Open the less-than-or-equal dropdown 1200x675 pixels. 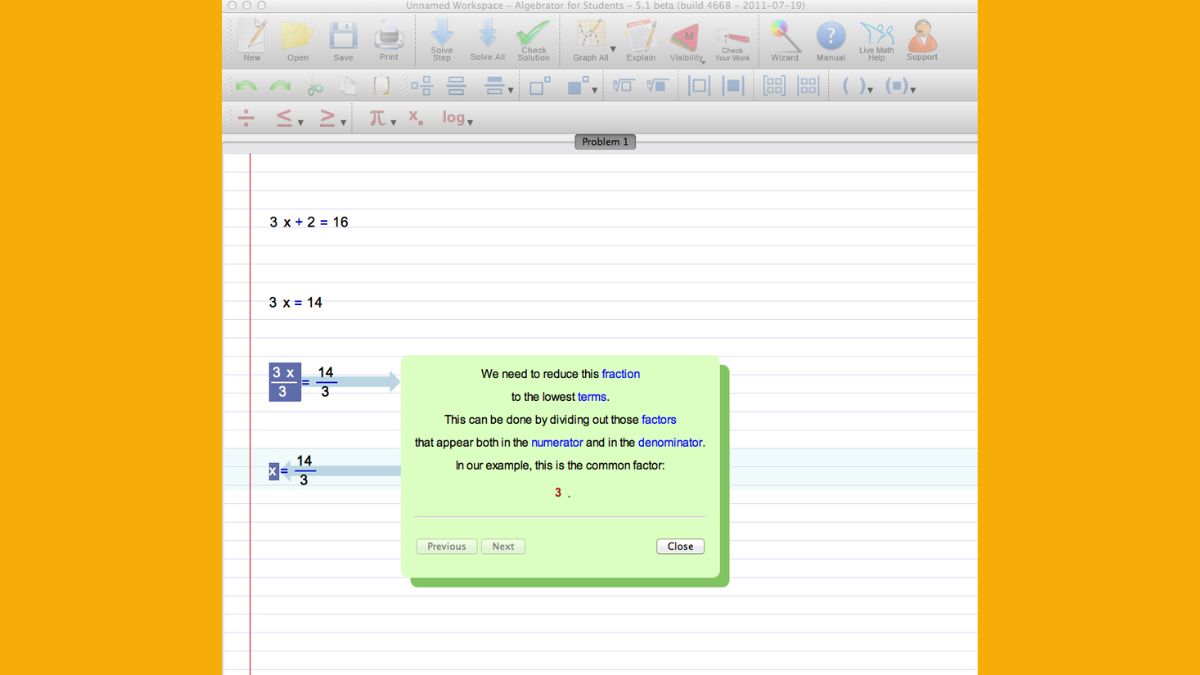tap(300, 122)
